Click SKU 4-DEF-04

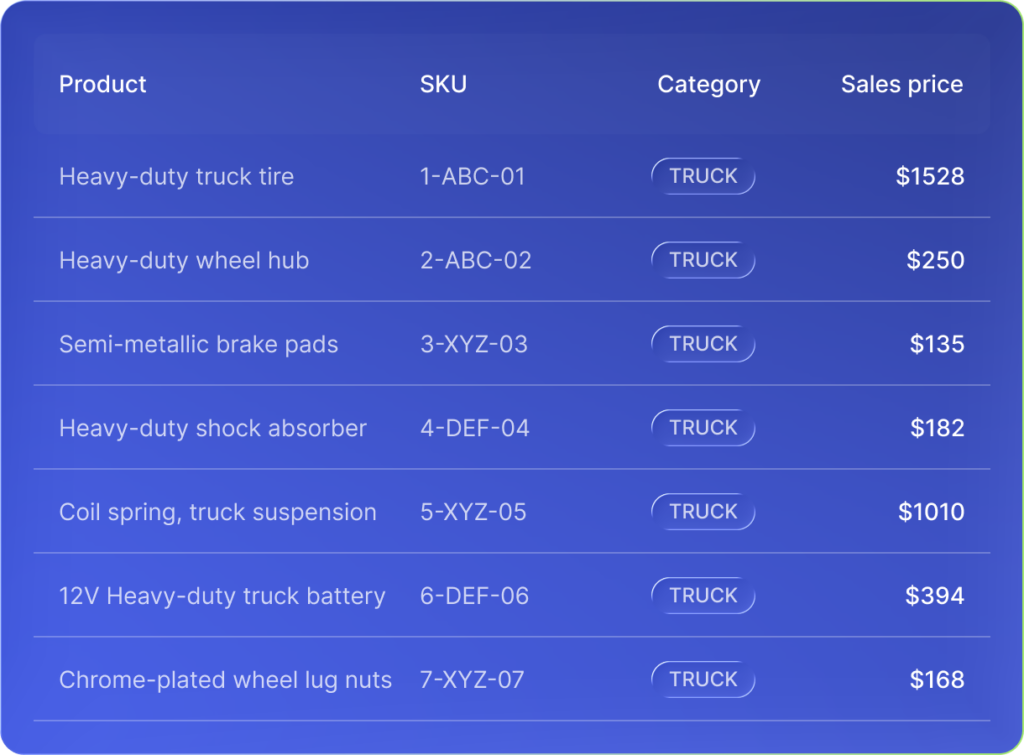coord(474,429)
